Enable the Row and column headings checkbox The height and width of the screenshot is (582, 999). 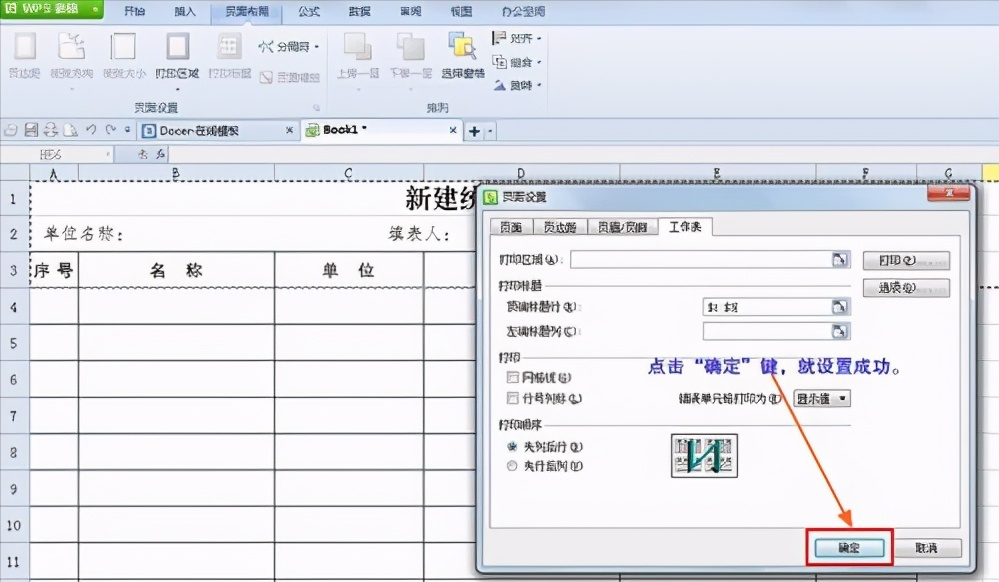pos(512,398)
